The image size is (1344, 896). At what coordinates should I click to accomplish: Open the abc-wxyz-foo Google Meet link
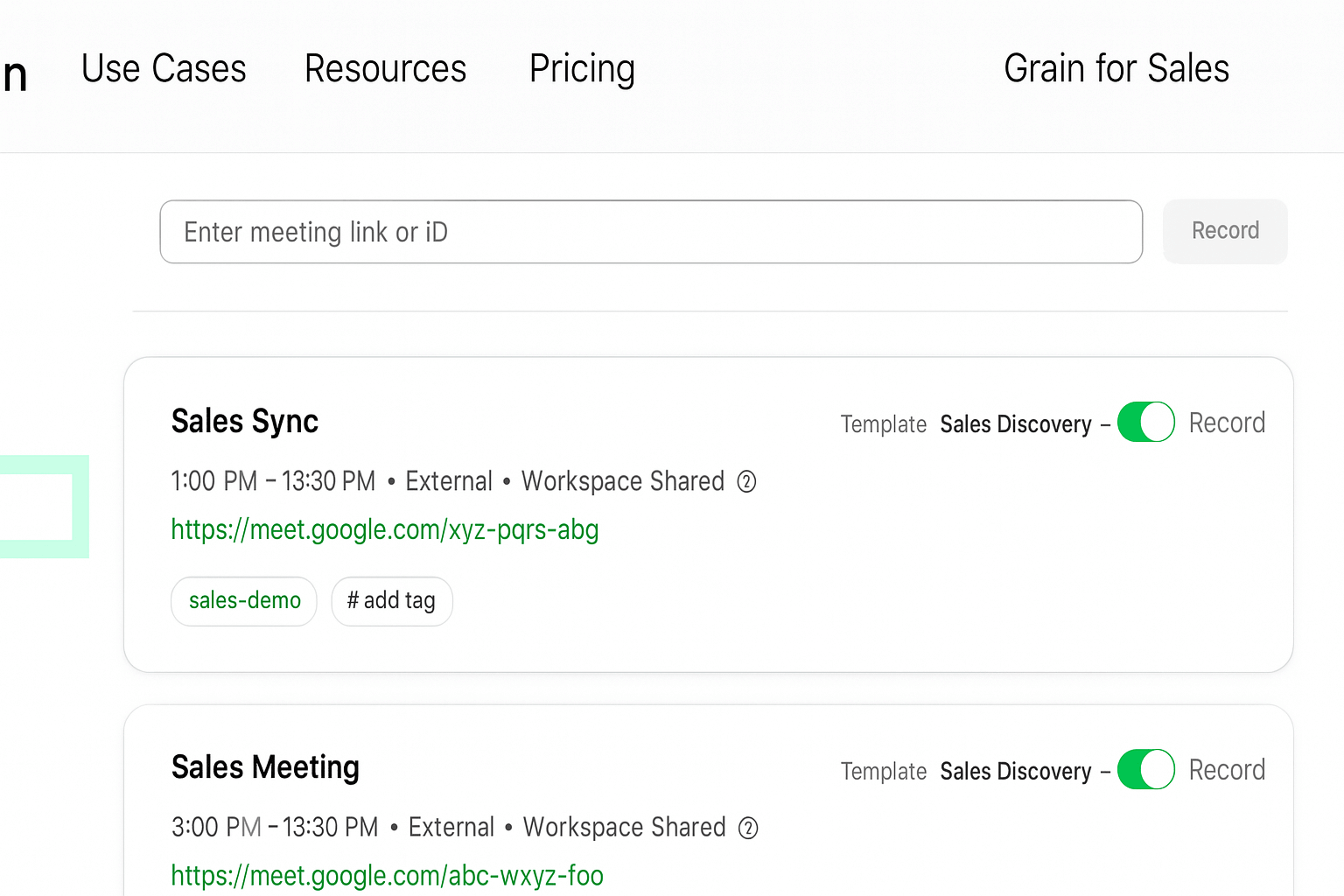(x=387, y=876)
